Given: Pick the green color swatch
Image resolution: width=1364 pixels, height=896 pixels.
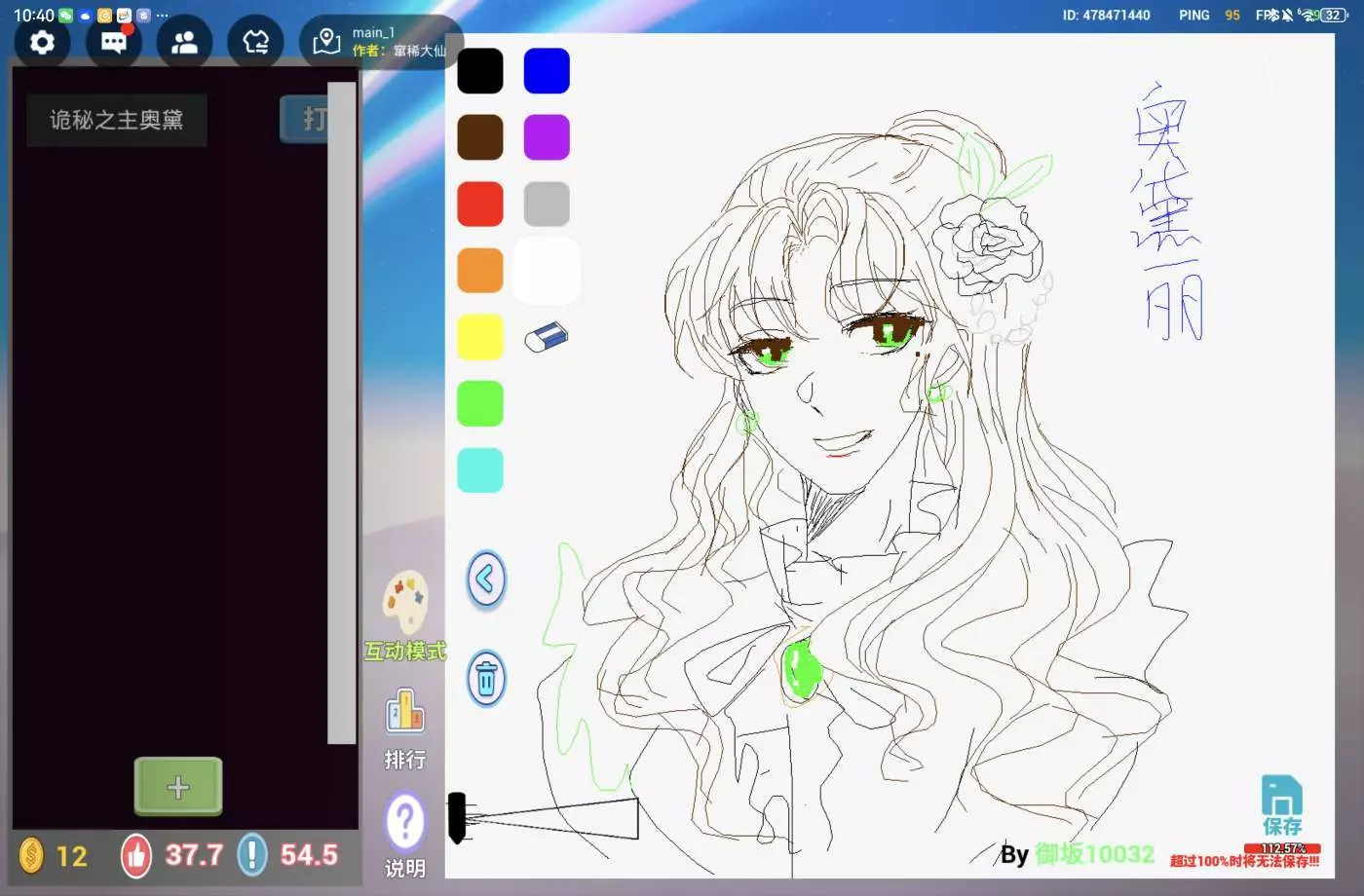Looking at the screenshot, I should coord(480,403).
